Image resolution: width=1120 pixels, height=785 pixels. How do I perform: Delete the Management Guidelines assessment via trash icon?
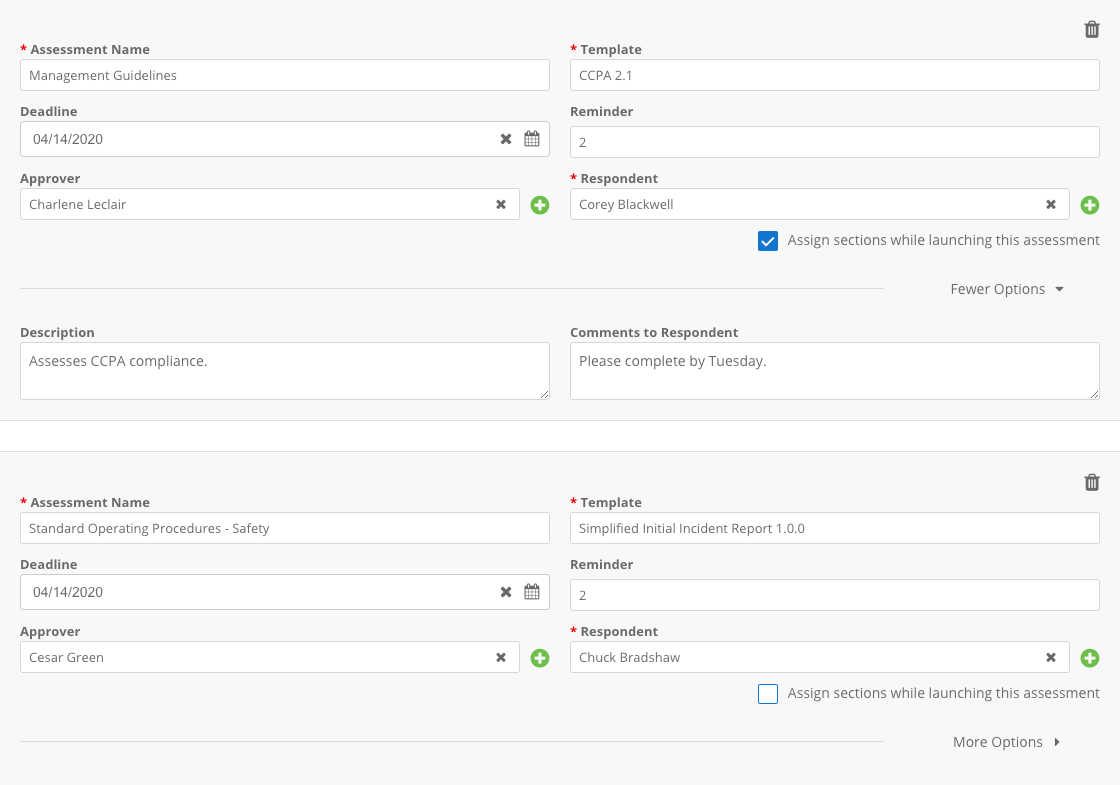1091,29
